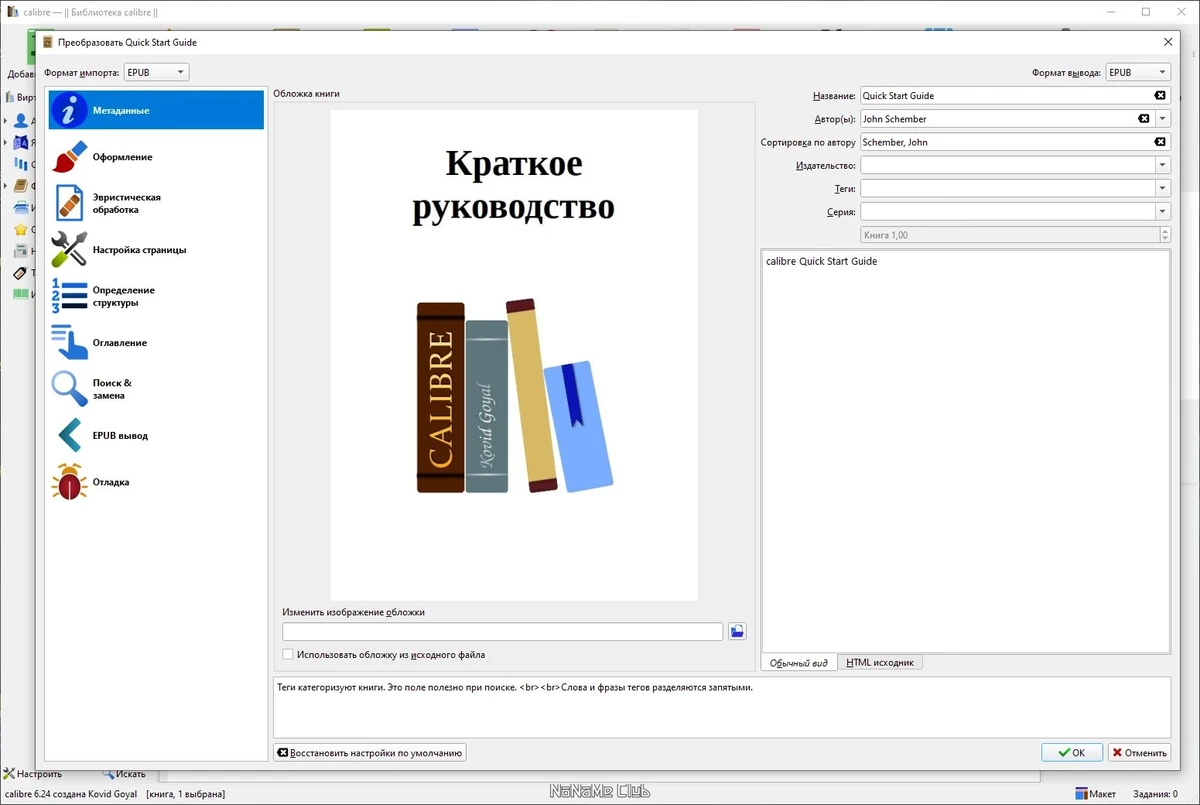Expand the Теги dropdown

point(1163,188)
